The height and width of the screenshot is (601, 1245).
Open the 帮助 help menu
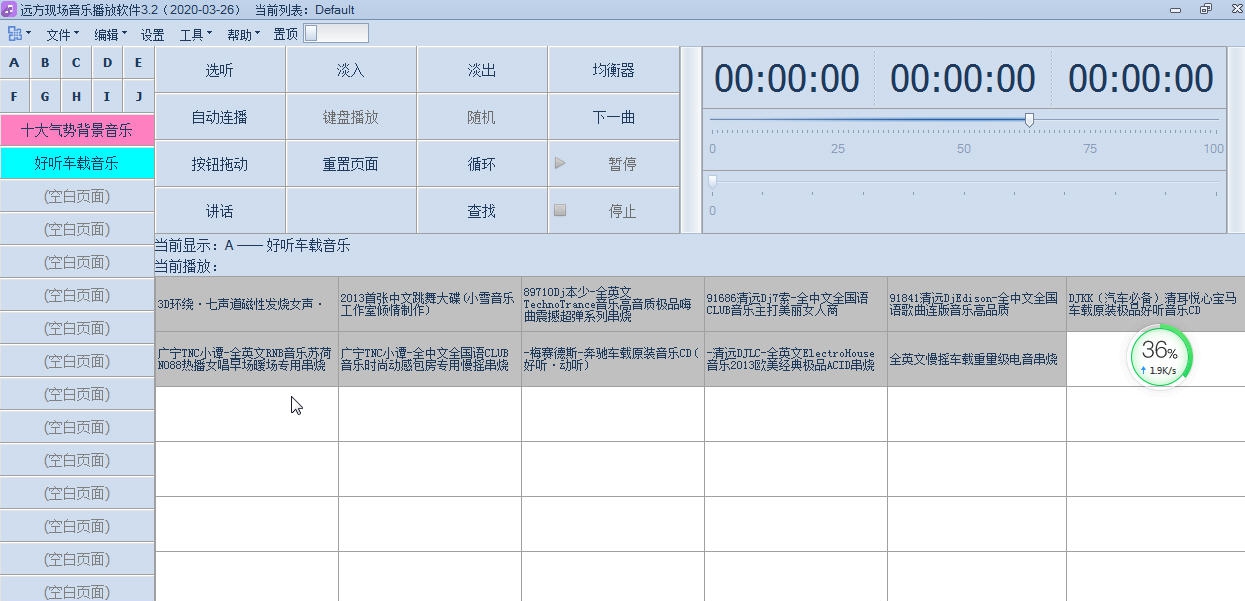pos(239,33)
